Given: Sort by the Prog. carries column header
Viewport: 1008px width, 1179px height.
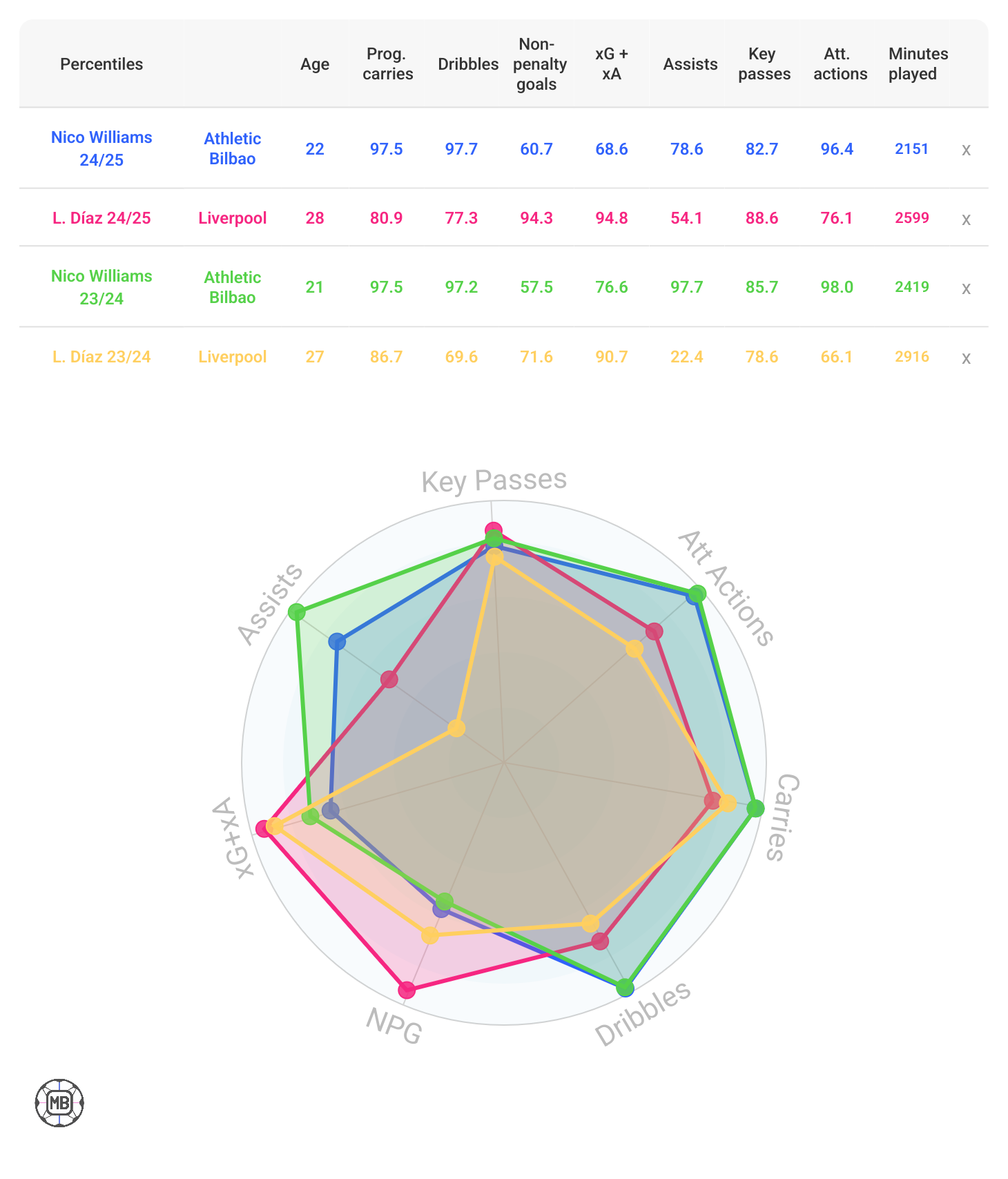Looking at the screenshot, I should pos(387,64).
